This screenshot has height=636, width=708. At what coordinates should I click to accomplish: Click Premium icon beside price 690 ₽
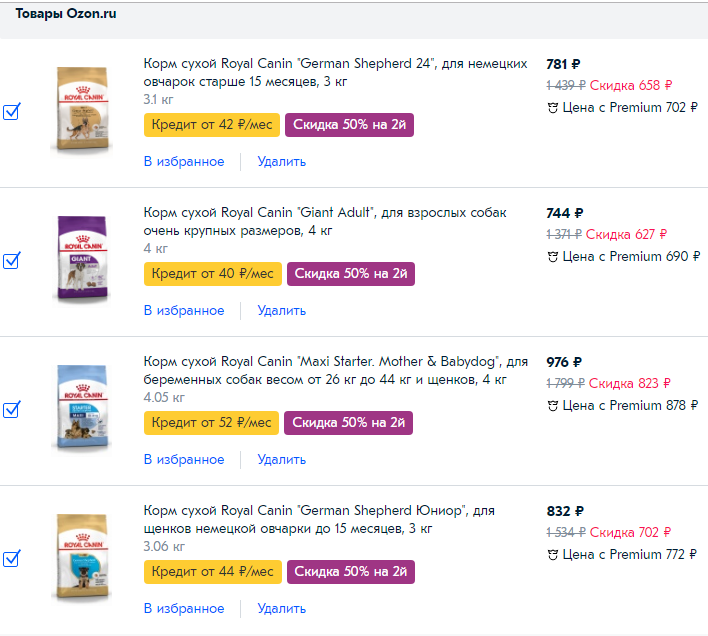[x=553, y=257]
